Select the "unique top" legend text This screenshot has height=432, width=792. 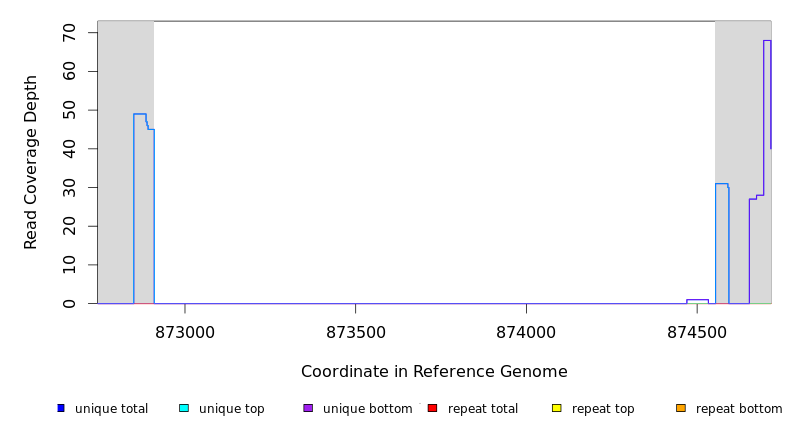click(x=232, y=409)
